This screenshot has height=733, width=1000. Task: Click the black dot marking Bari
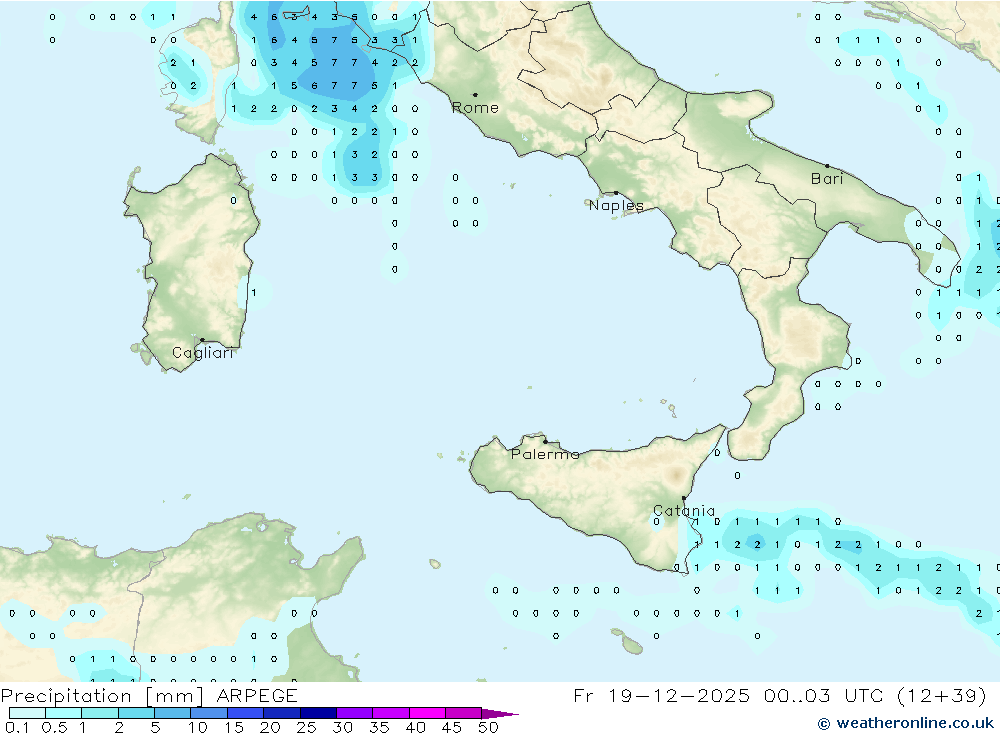(x=827, y=166)
